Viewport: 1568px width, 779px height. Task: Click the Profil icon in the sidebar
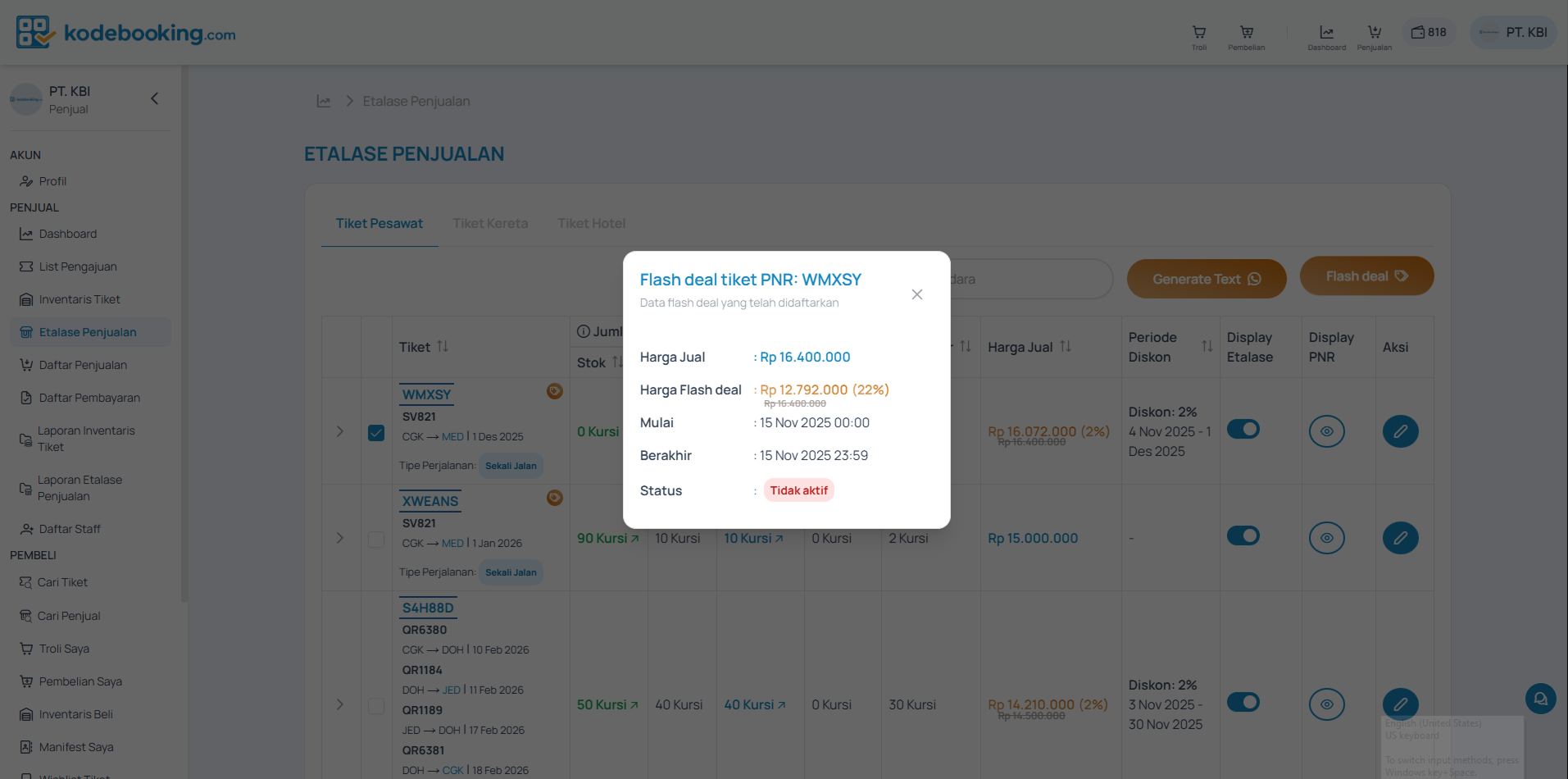(x=27, y=181)
